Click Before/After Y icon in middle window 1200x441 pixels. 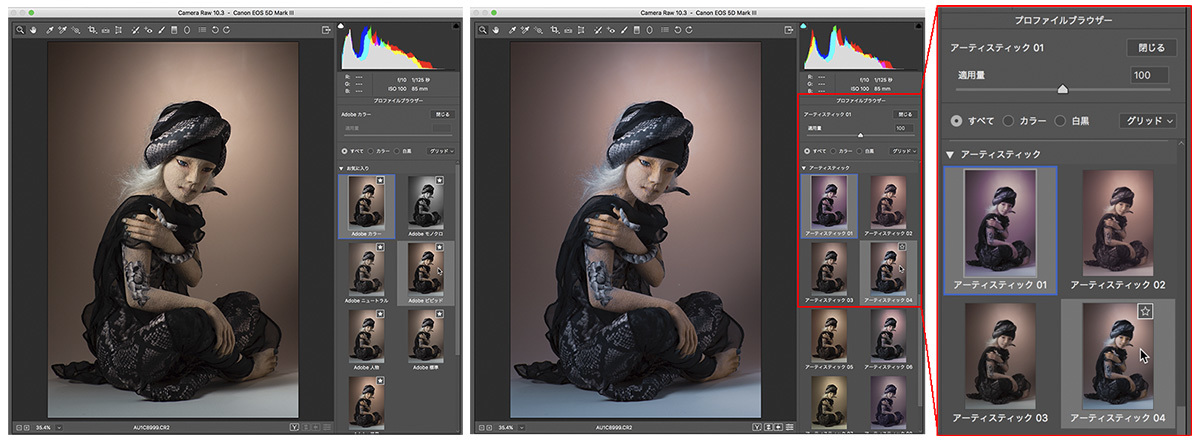point(757,427)
